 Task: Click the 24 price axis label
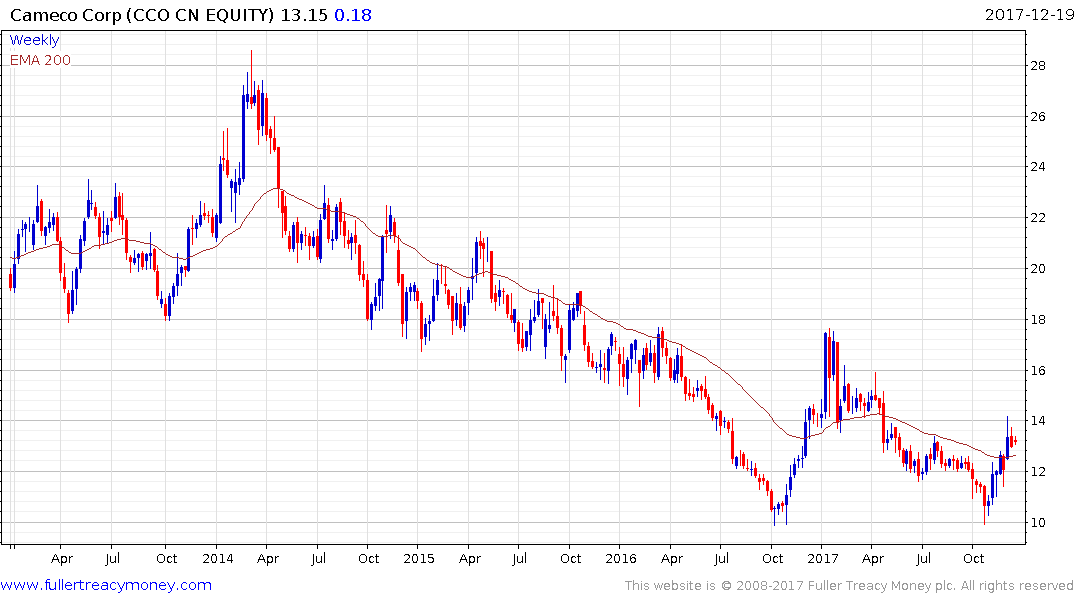point(1040,167)
